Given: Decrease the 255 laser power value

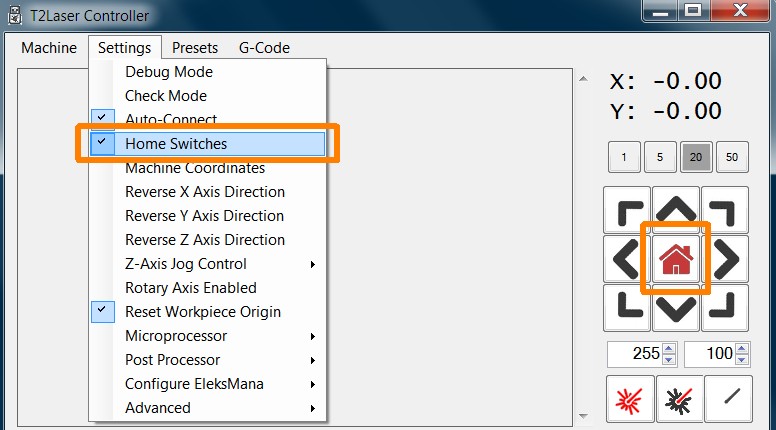Looking at the screenshot, I should [x=669, y=360].
